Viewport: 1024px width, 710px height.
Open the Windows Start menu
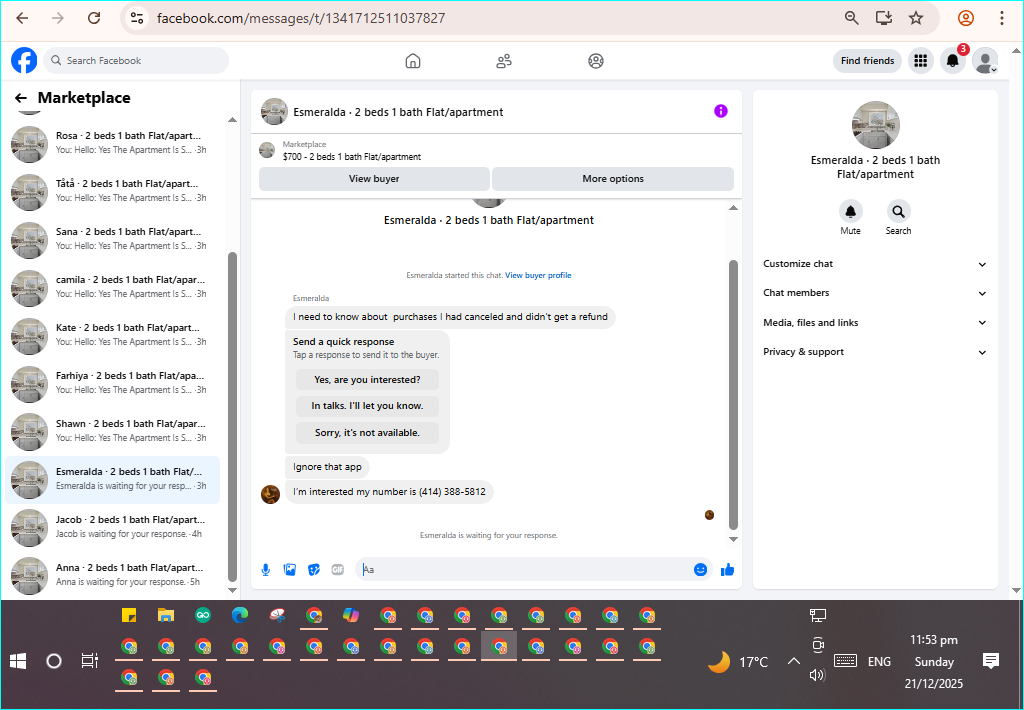click(x=18, y=661)
